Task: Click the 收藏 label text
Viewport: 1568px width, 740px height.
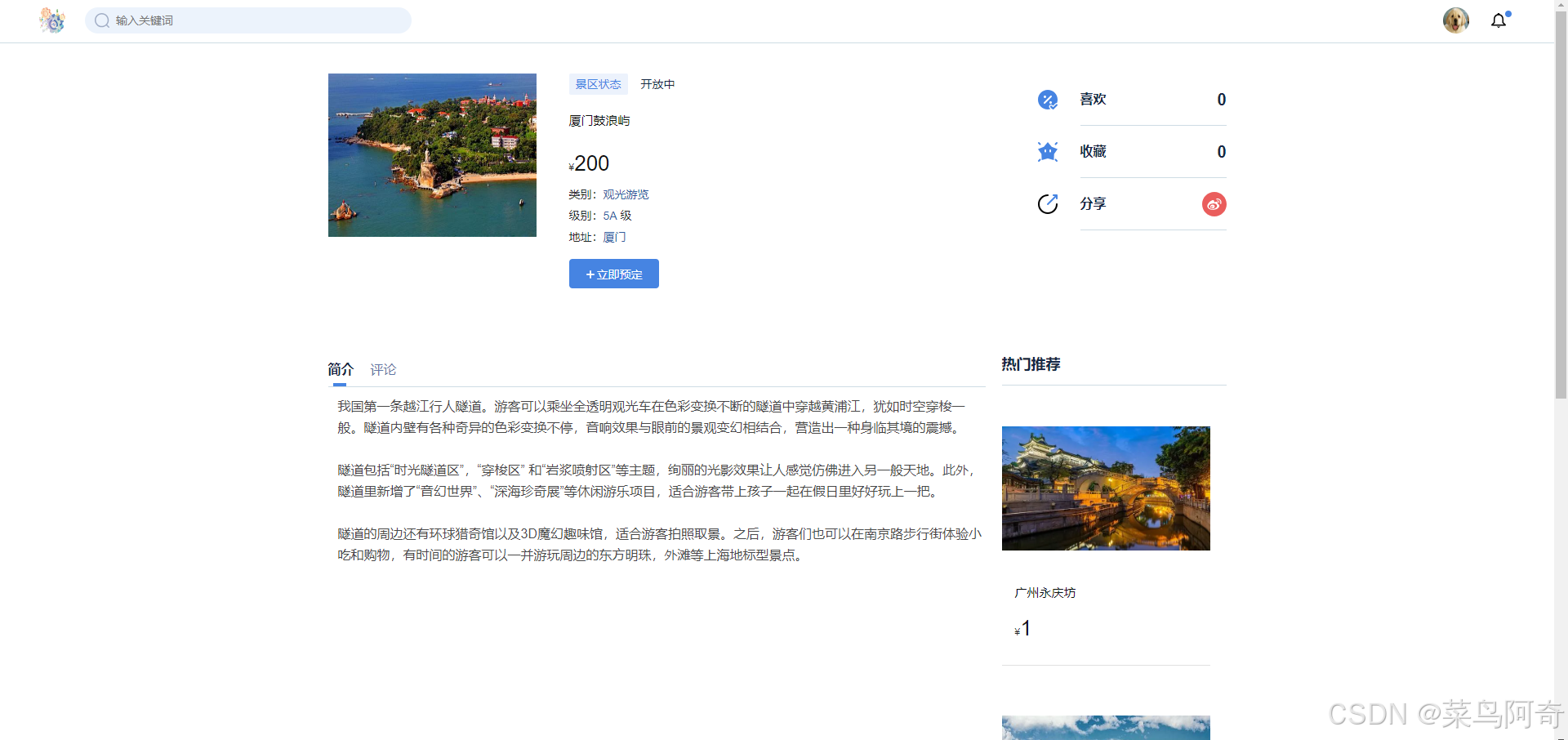Action: (1094, 151)
